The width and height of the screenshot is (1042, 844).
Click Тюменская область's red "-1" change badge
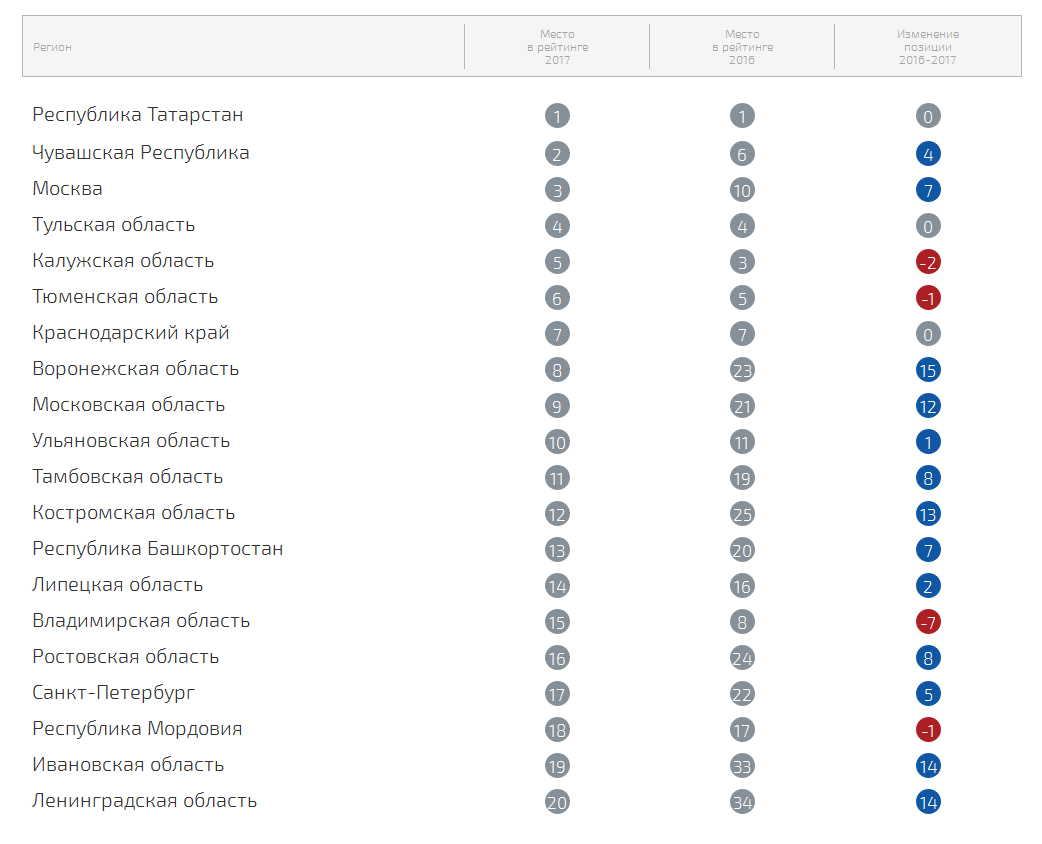click(x=928, y=298)
